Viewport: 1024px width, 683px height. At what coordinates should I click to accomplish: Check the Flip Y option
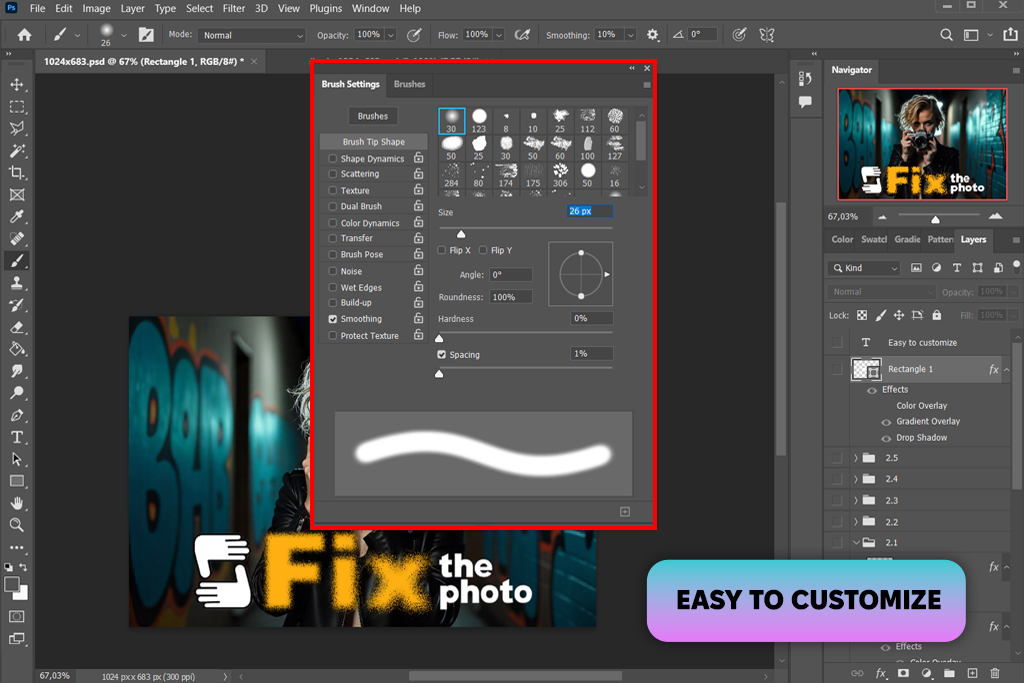(x=483, y=250)
